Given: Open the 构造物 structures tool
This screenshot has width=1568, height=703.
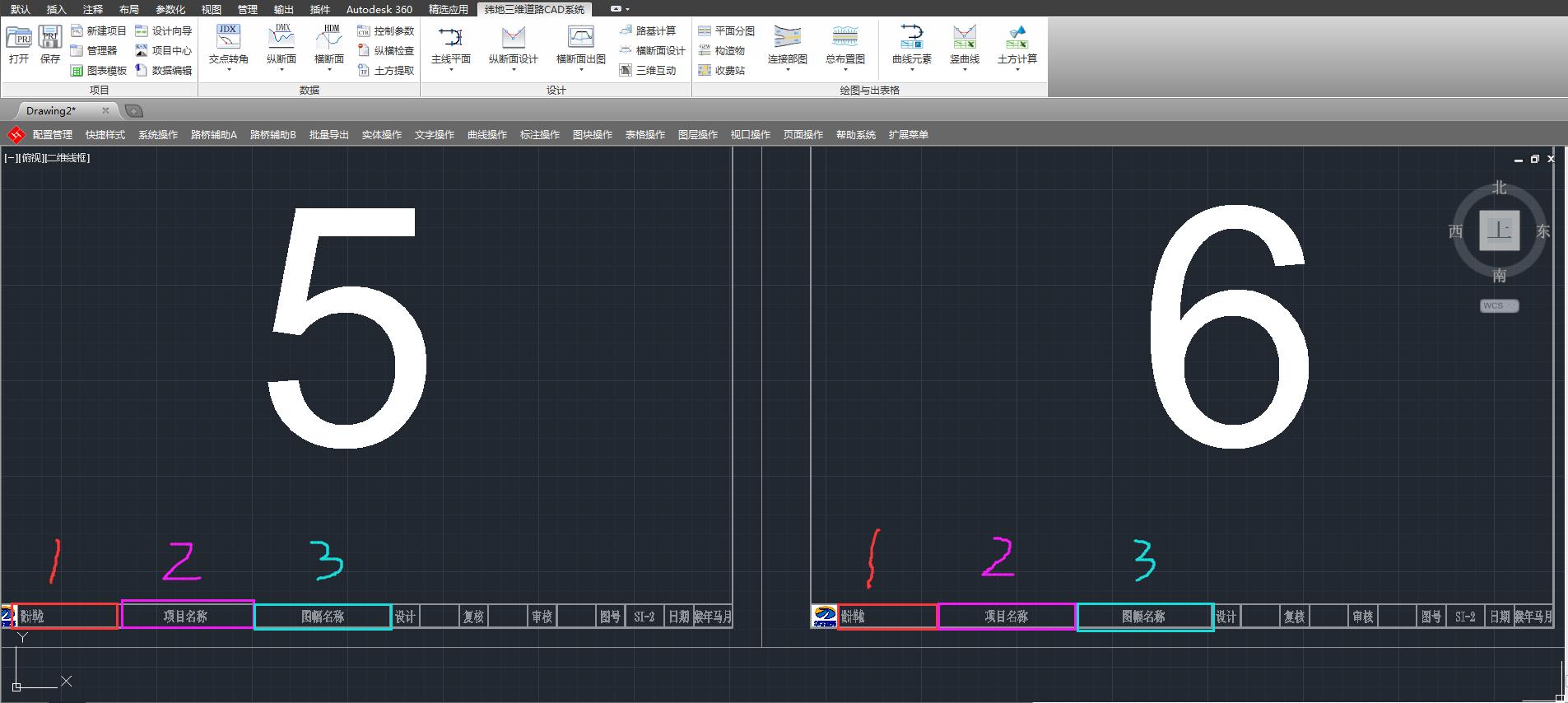Looking at the screenshot, I should [x=721, y=50].
